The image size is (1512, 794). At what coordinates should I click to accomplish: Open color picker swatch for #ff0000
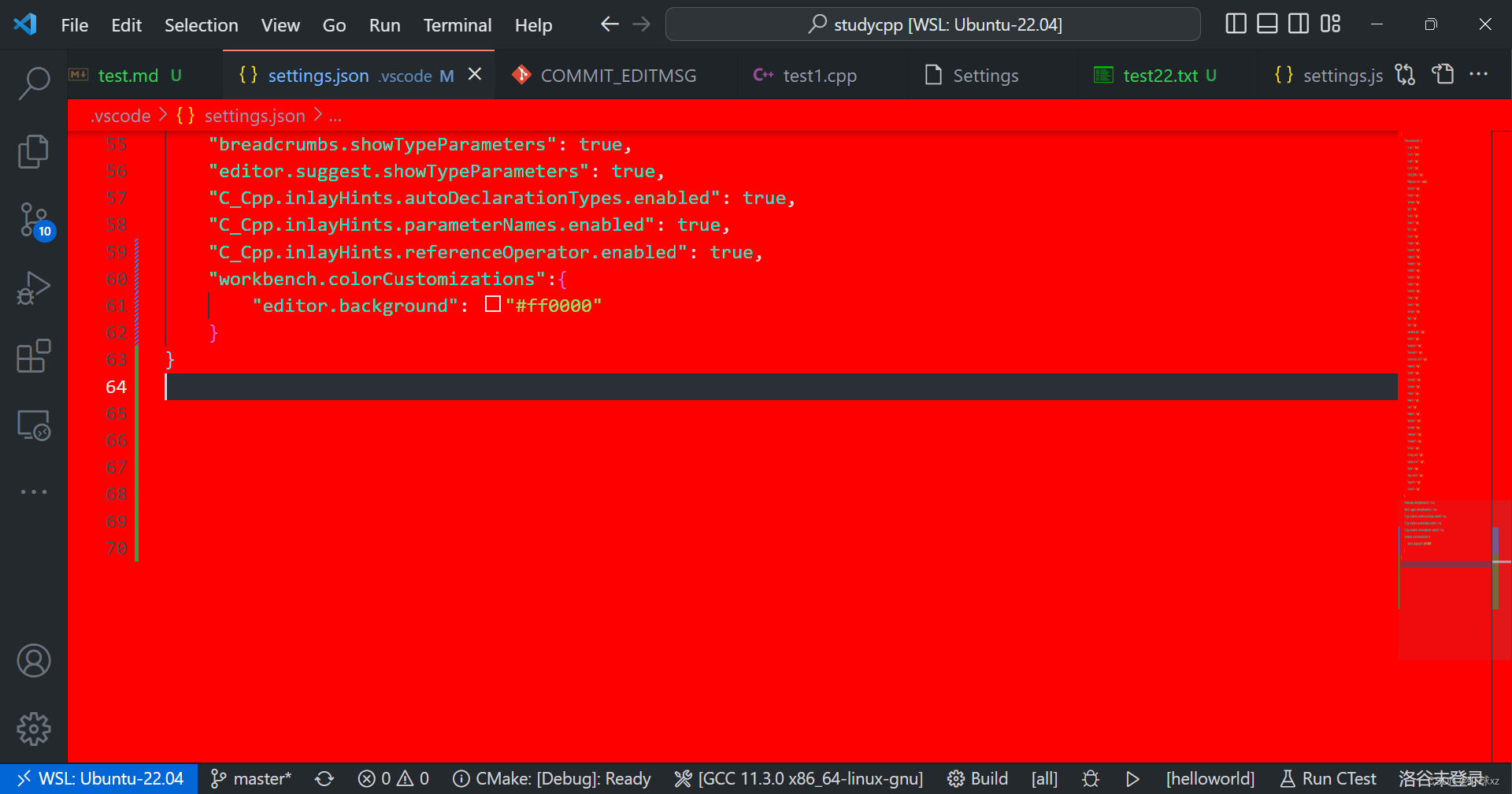pos(493,305)
